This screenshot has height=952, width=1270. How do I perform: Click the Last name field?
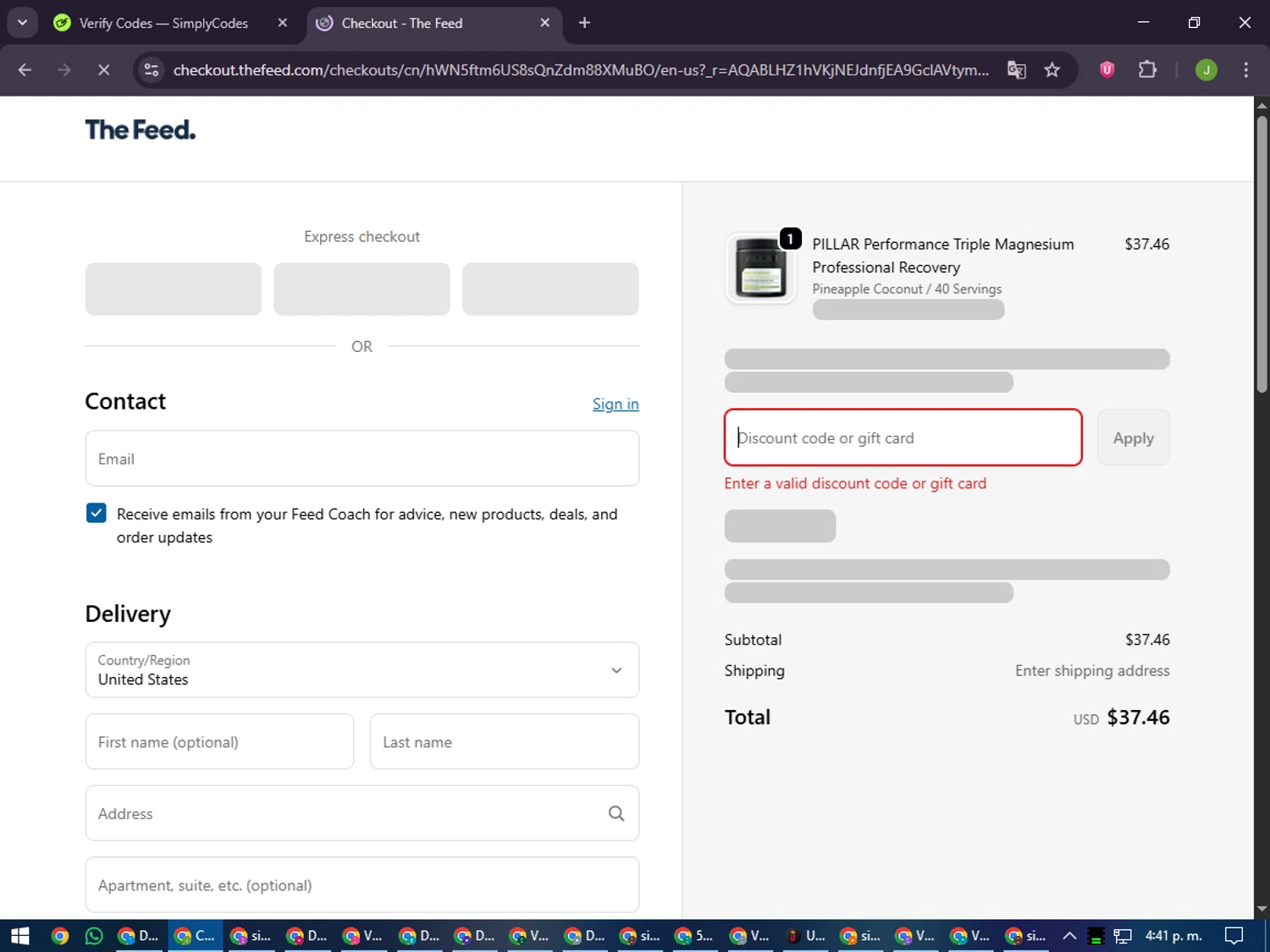click(505, 742)
